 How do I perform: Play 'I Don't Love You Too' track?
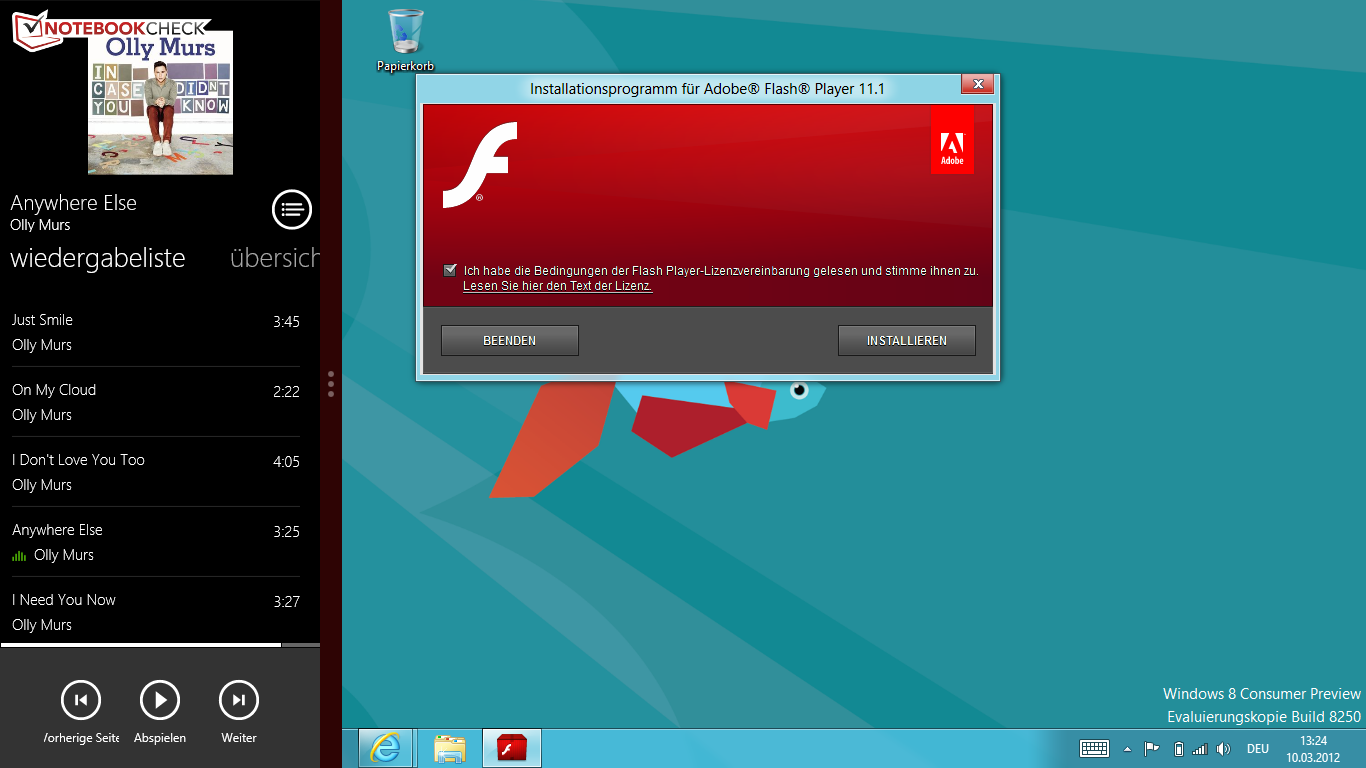(156, 472)
